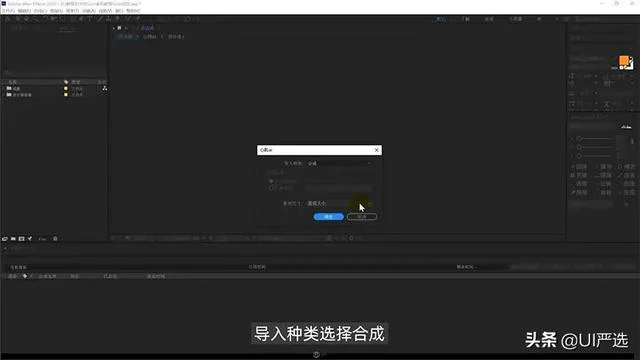This screenshot has height=360, width=640.
Task: Click the label tag column header in Project panel
Action: [x=66, y=82]
